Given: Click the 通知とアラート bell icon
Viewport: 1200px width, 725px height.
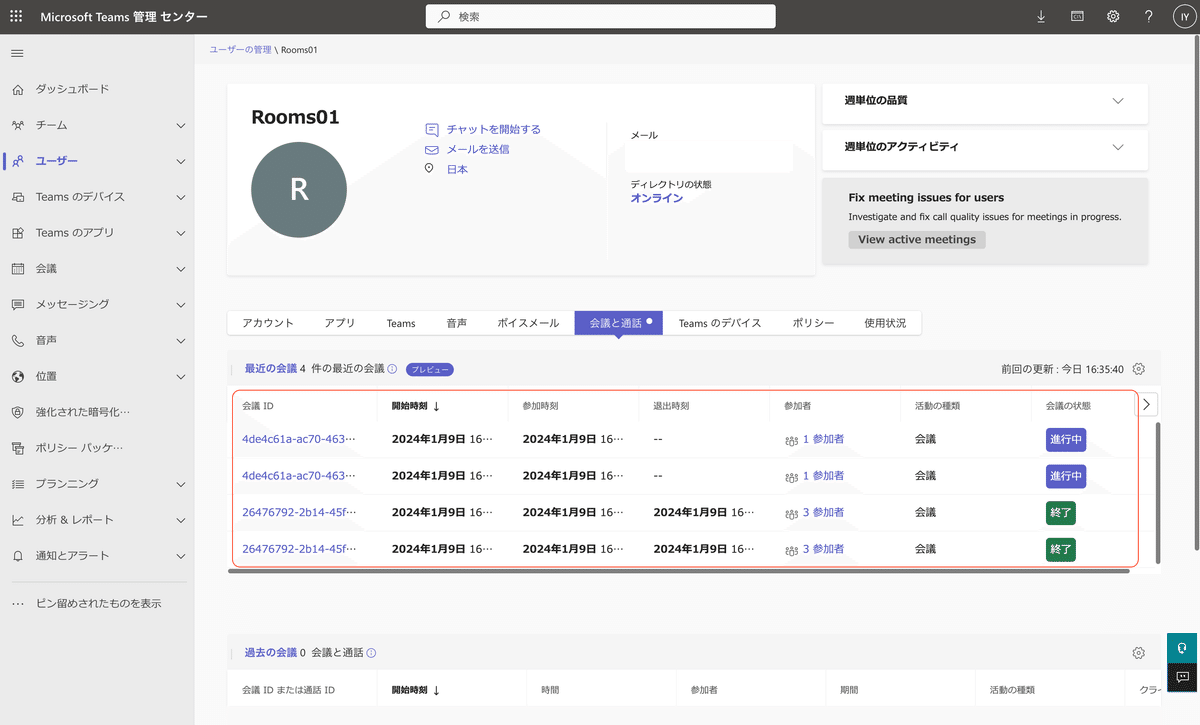Looking at the screenshot, I should tap(17, 555).
